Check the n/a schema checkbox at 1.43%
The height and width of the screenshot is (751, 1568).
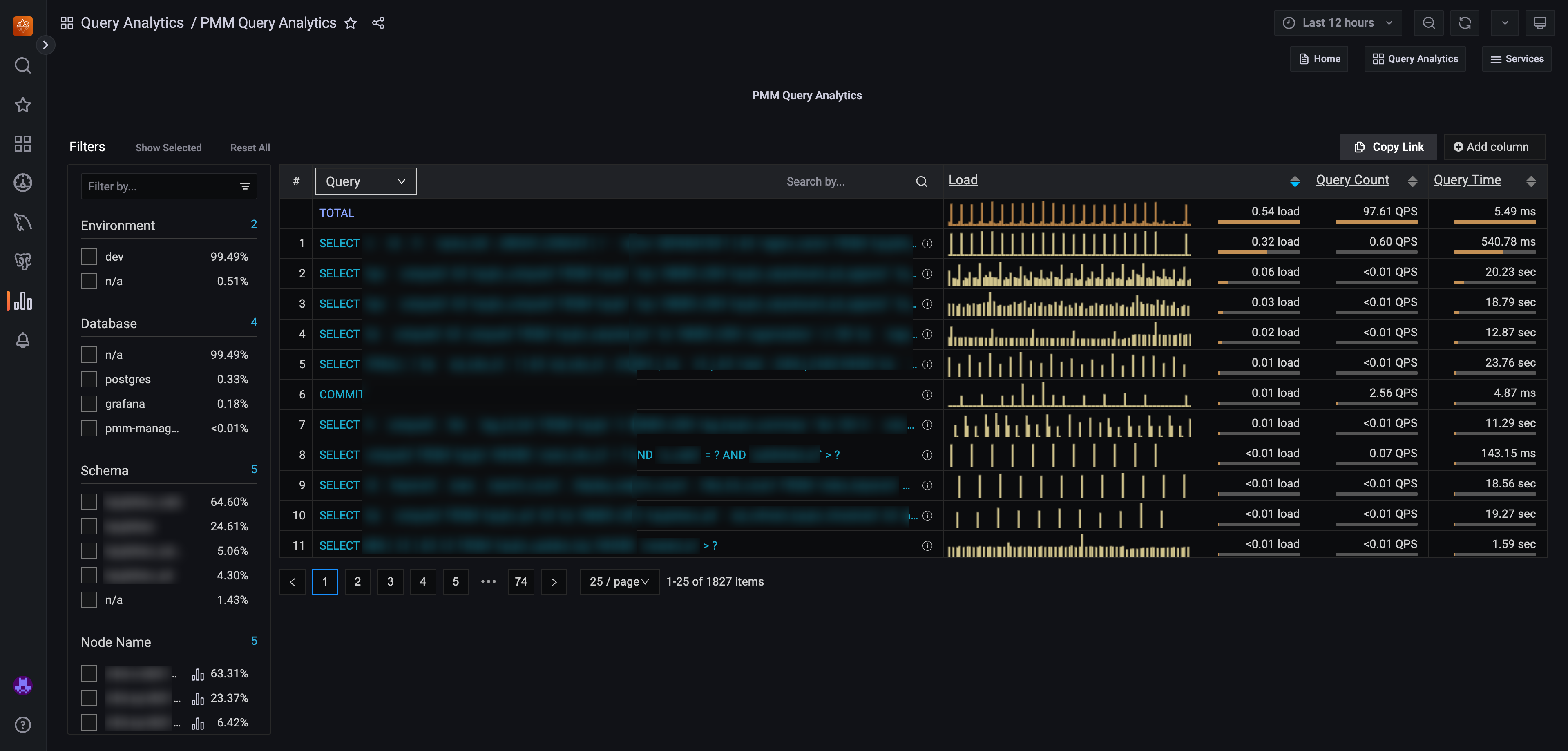click(89, 600)
